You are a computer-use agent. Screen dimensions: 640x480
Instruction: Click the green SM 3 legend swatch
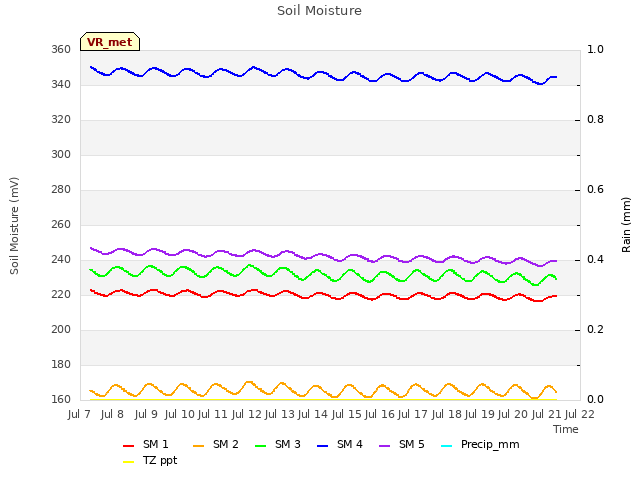pyautogui.click(x=261, y=446)
